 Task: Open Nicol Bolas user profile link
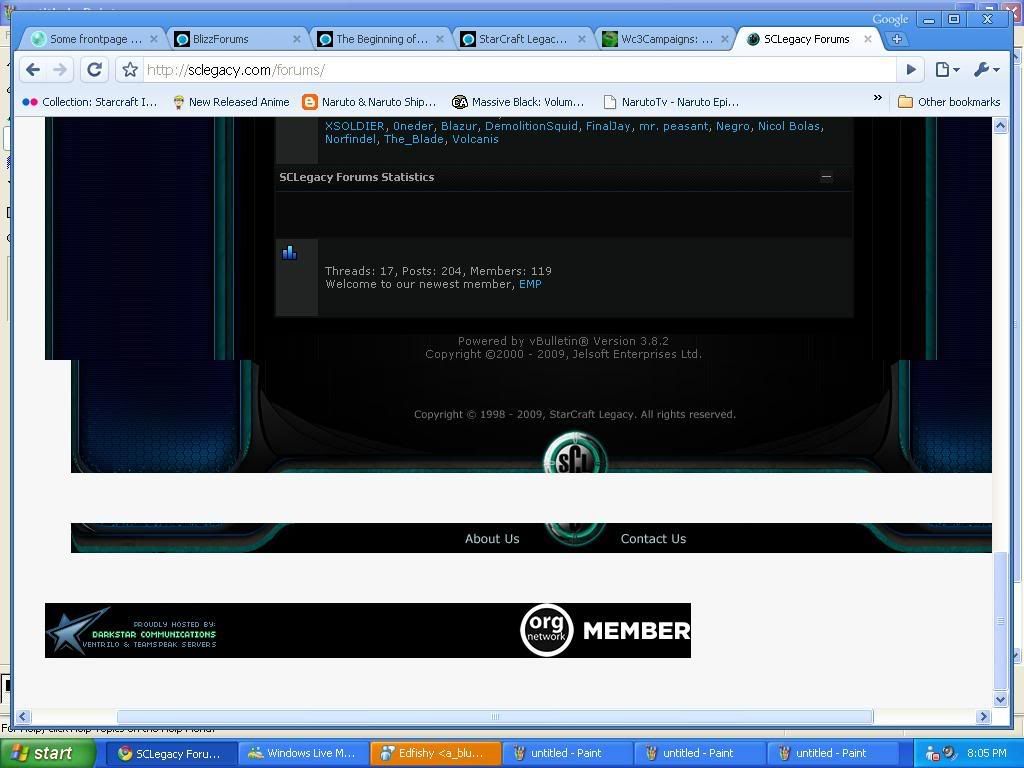pyautogui.click(x=789, y=126)
